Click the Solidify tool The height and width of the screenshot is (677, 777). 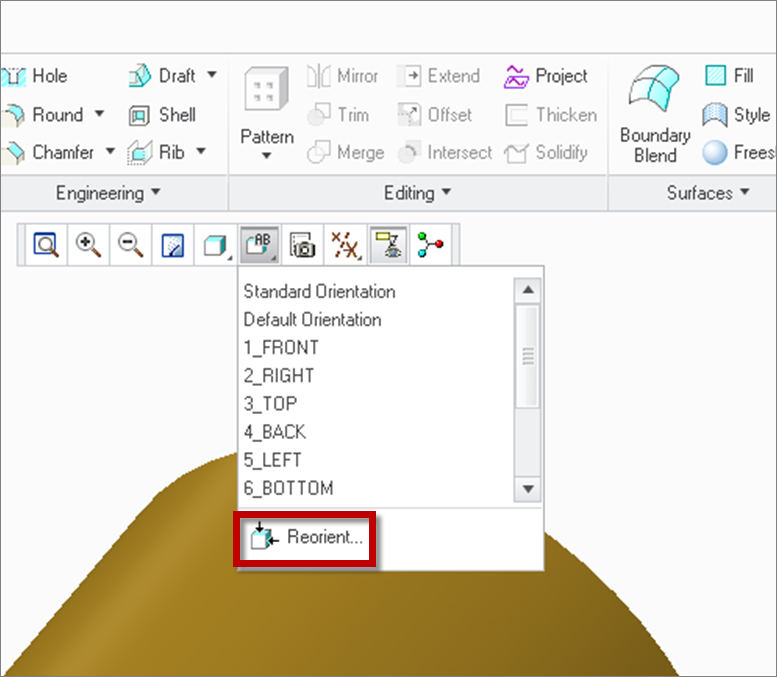(546, 153)
